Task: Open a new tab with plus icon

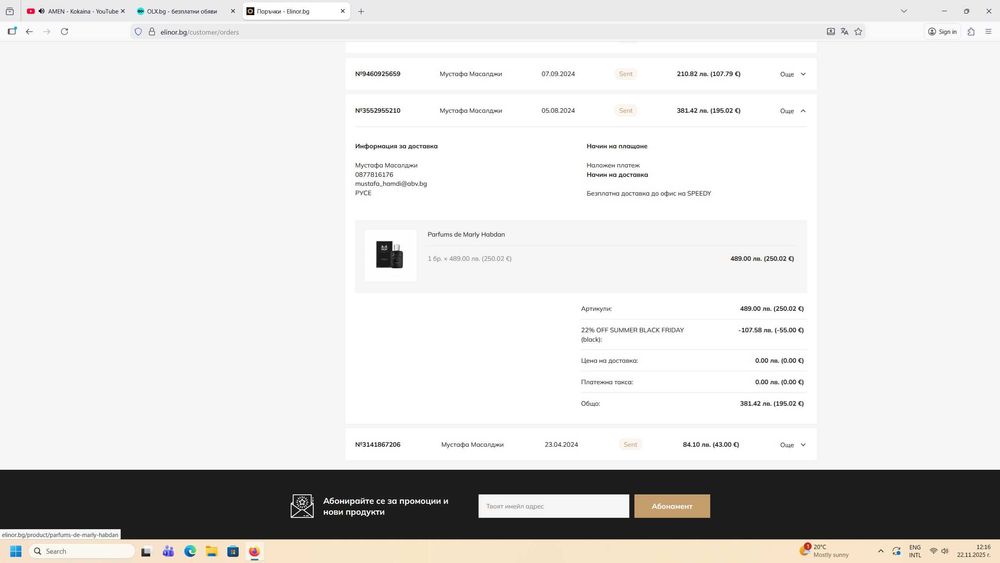Action: [361, 11]
